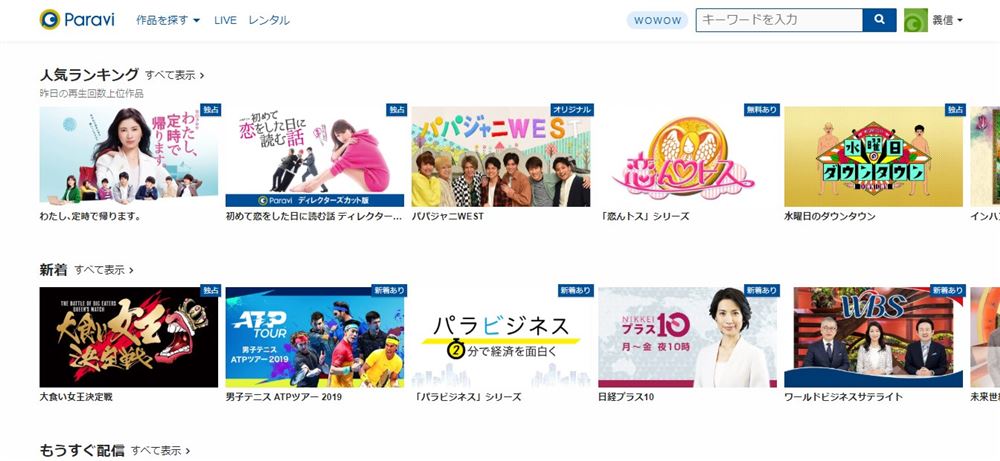
Task: Focus the キーワードを入力 search field
Action: pyautogui.click(x=779, y=20)
